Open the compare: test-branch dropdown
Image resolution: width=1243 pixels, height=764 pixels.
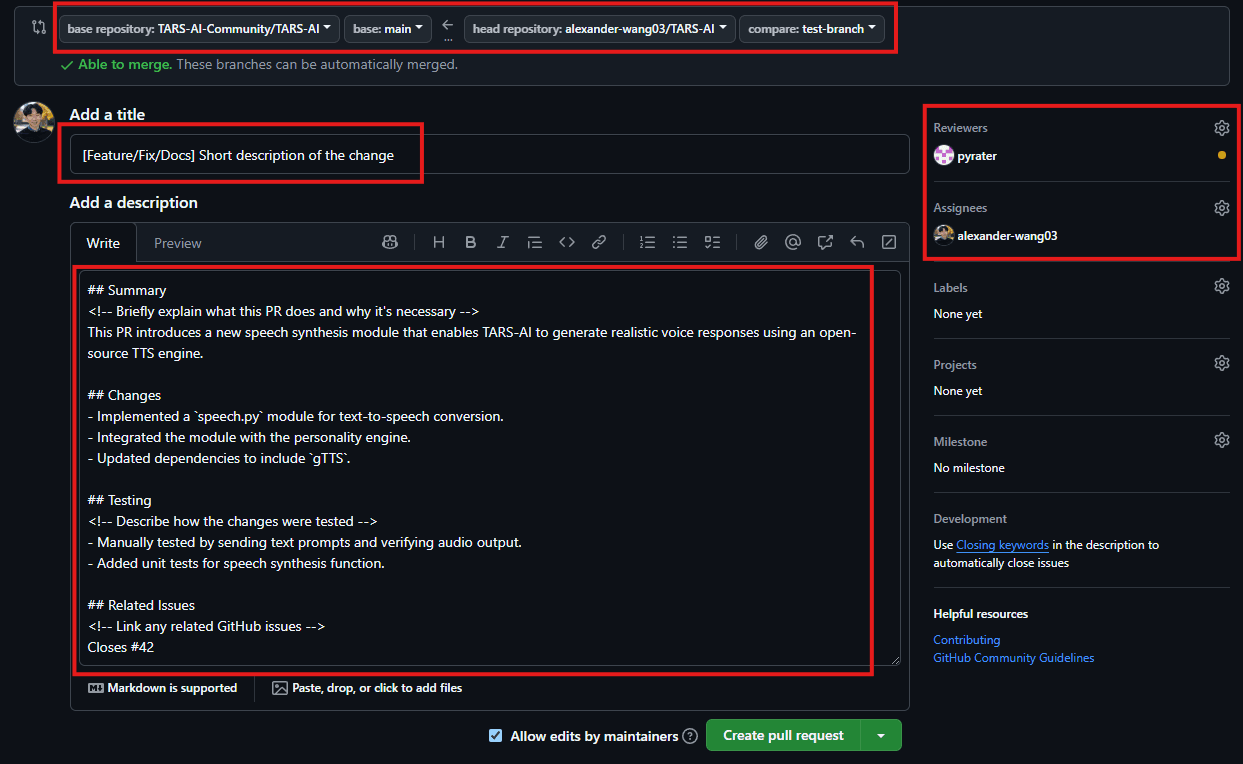click(x=811, y=29)
